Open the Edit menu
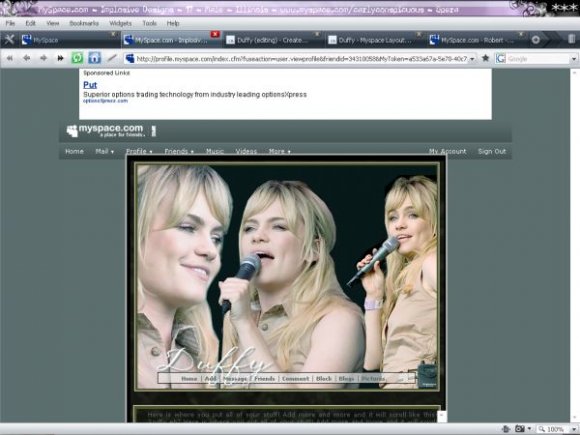 coord(30,23)
